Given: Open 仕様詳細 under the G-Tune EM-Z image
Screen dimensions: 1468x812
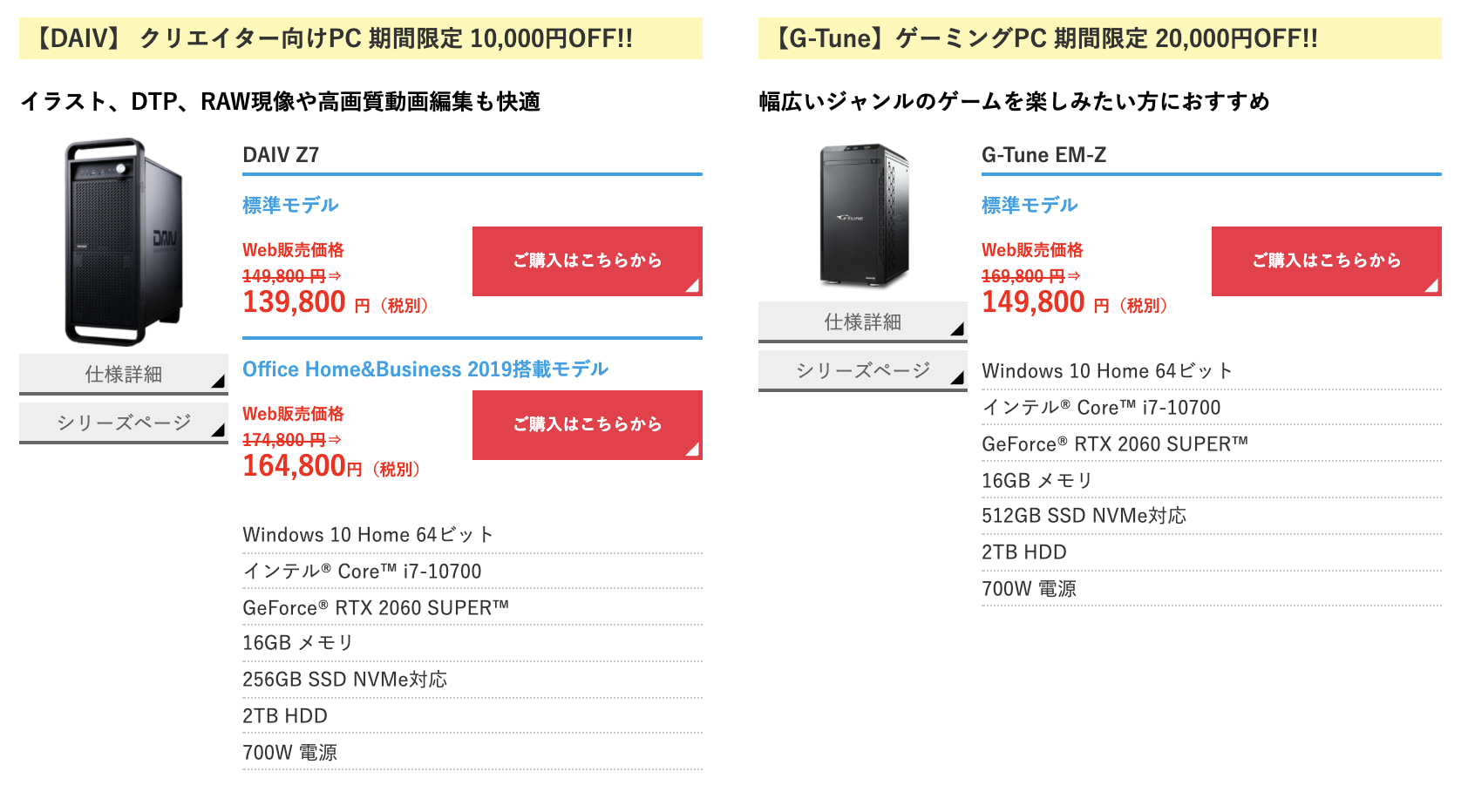Looking at the screenshot, I should (x=863, y=322).
